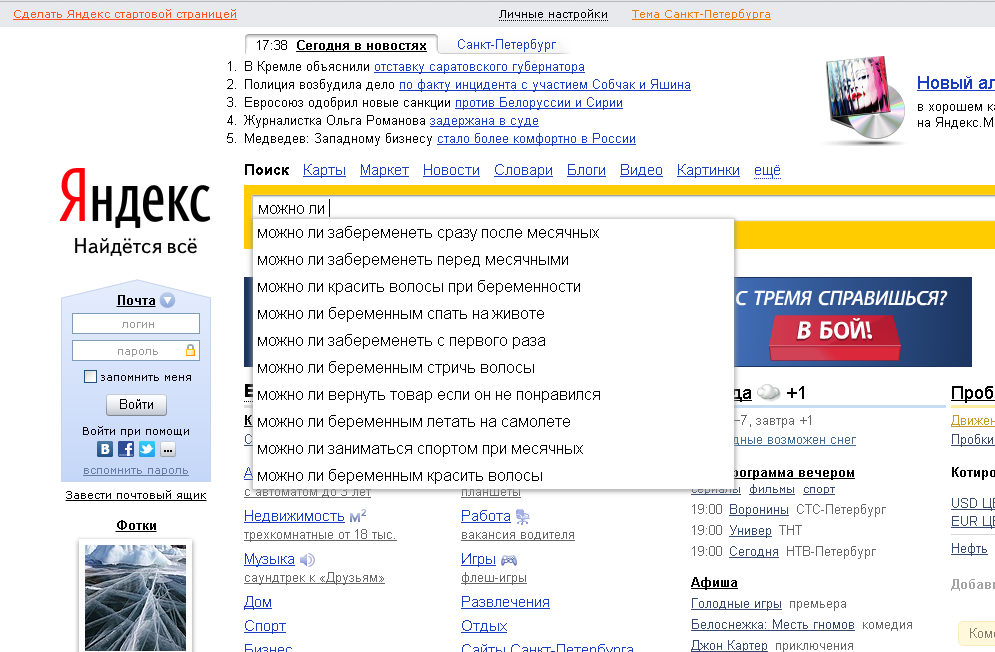Click the Работа link
This screenshot has width=995, height=652.
point(485,516)
